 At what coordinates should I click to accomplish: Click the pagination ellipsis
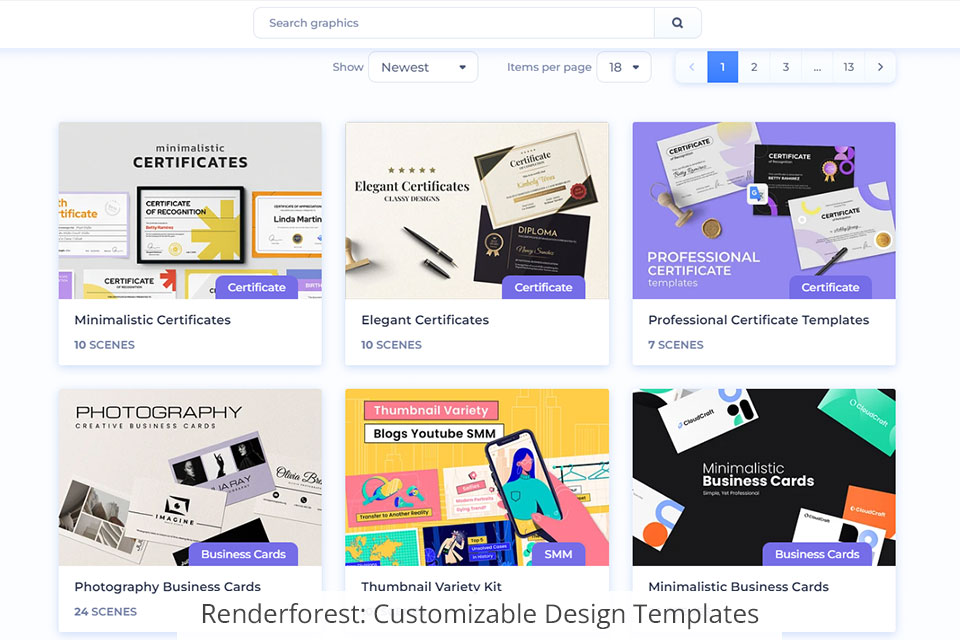(817, 67)
